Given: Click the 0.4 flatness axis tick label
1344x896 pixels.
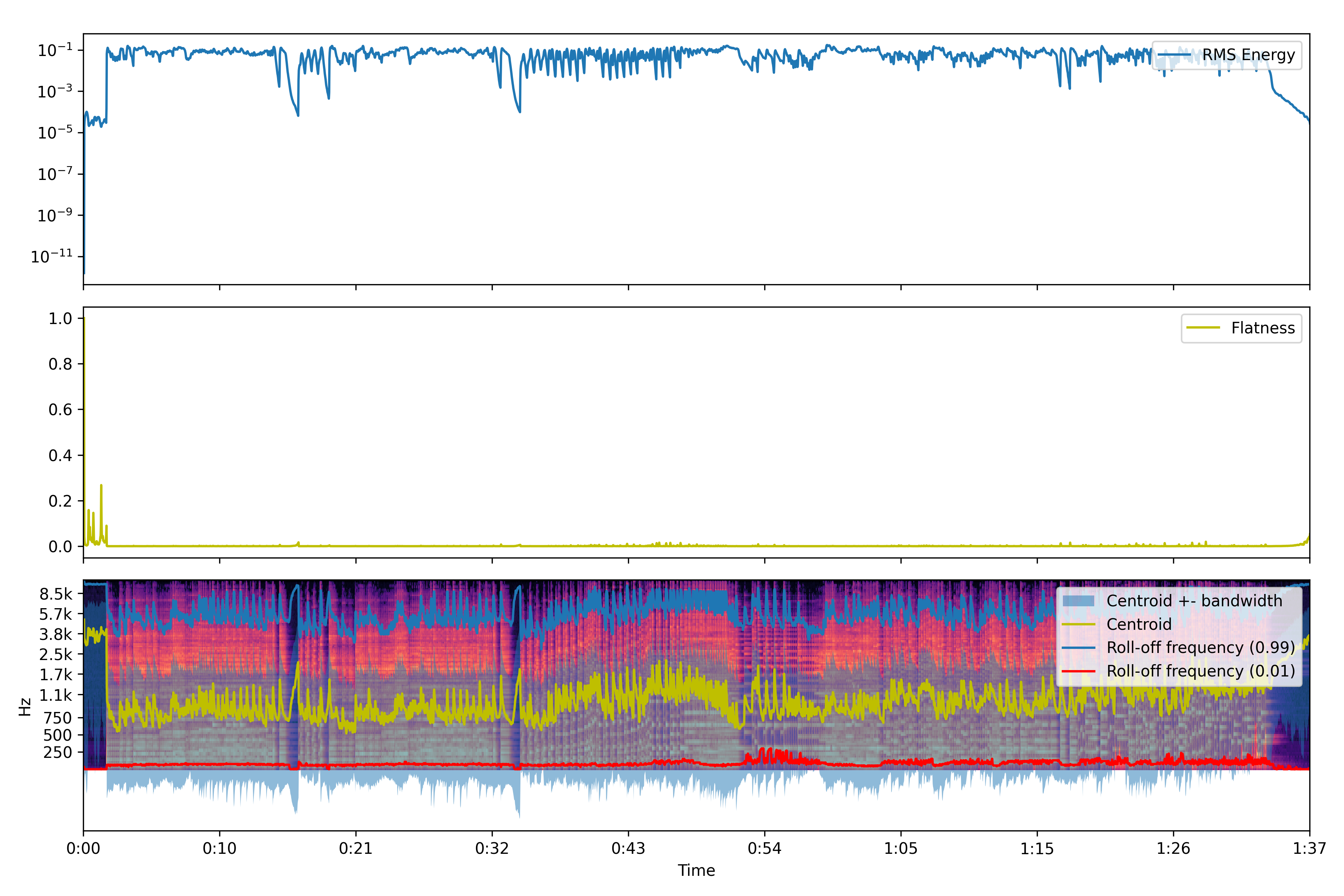Looking at the screenshot, I should point(60,455).
